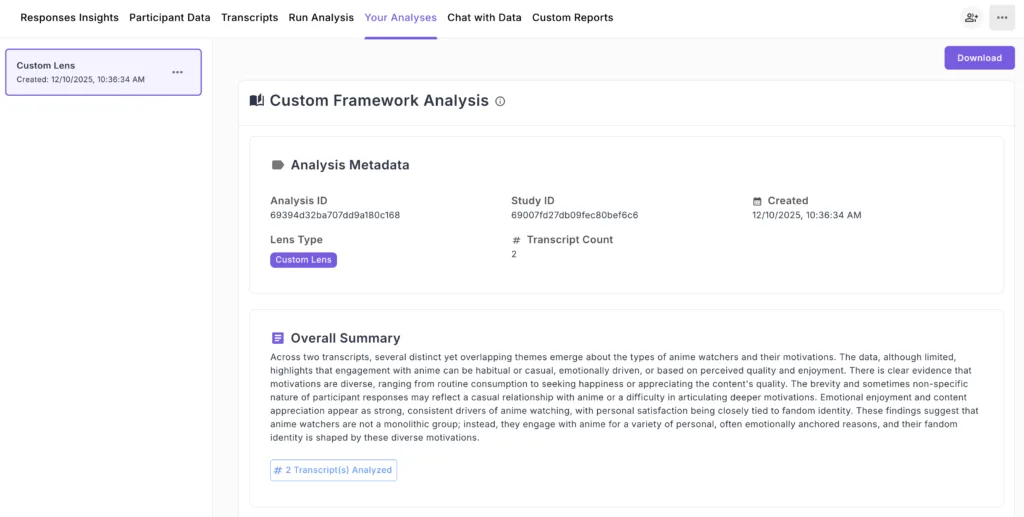Click the calendar icon next to Created

click(757, 201)
